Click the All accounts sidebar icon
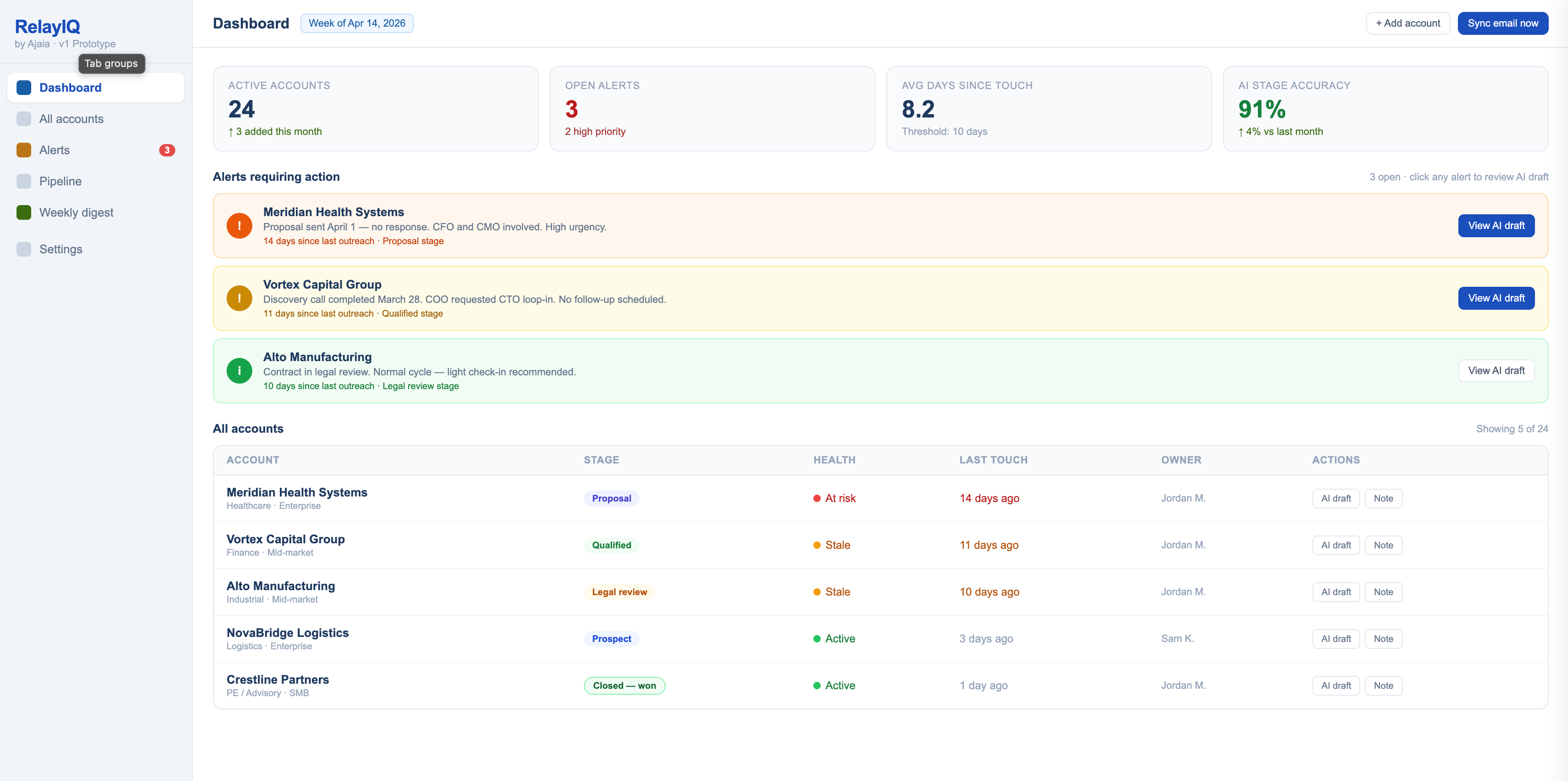 24,119
